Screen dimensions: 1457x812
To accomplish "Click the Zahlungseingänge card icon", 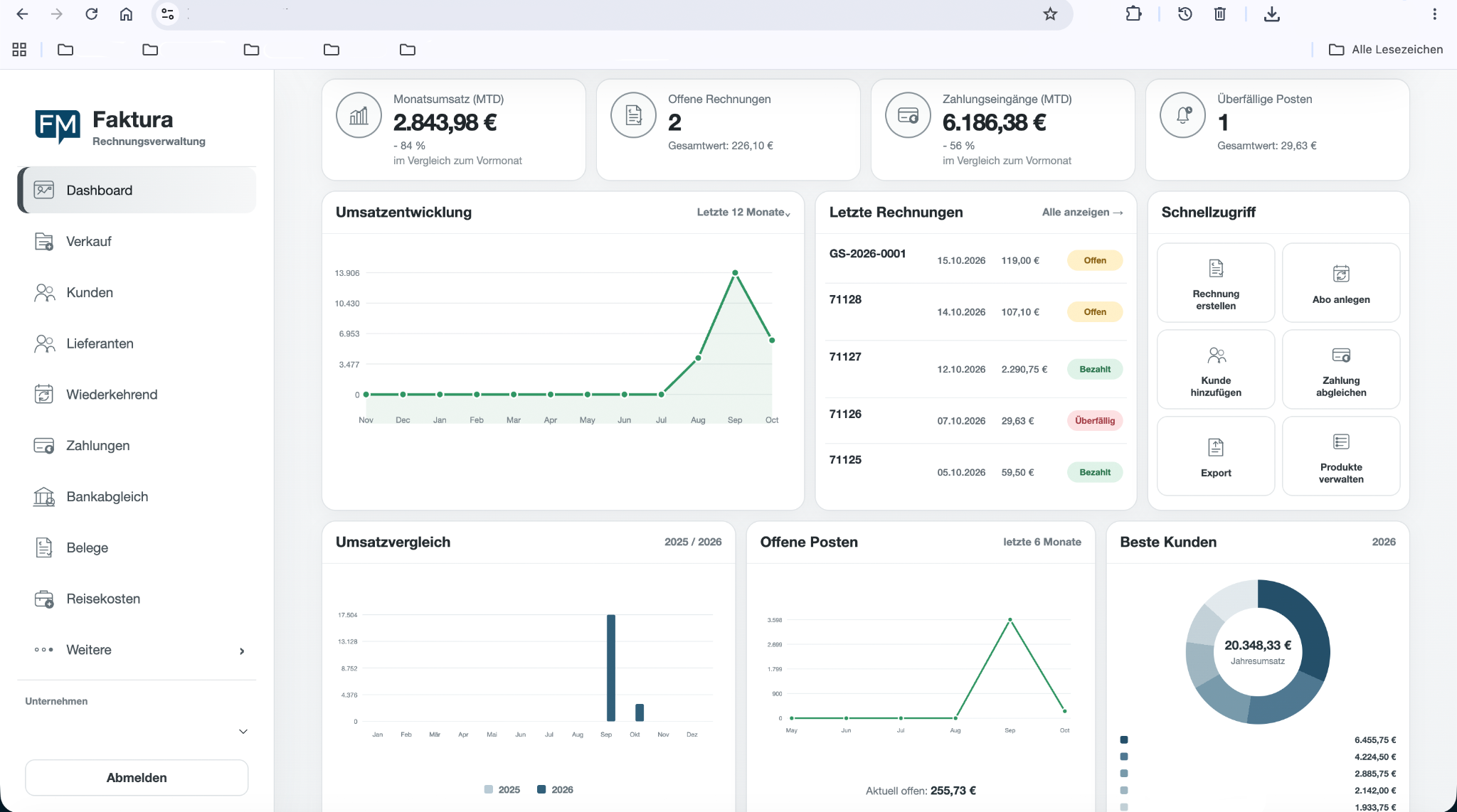I will coord(908,115).
